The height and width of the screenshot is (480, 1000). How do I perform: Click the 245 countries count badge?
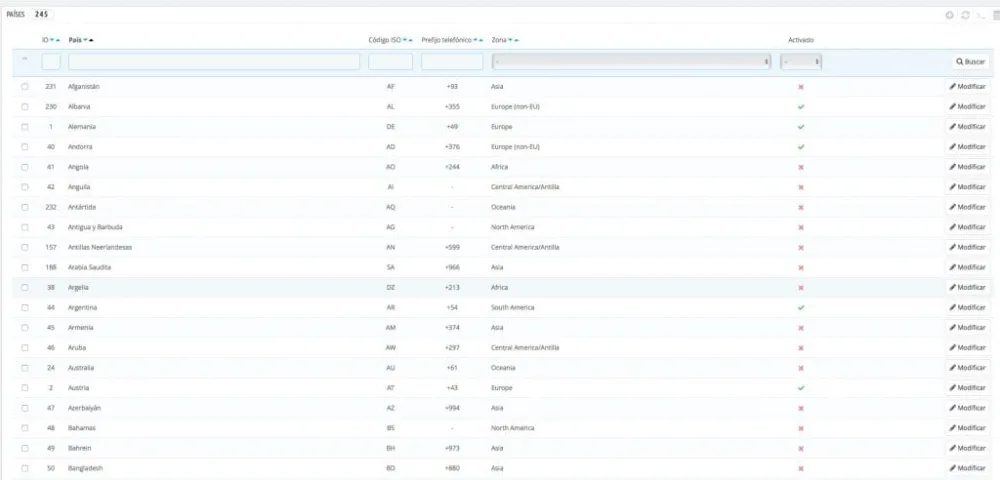(40, 14)
